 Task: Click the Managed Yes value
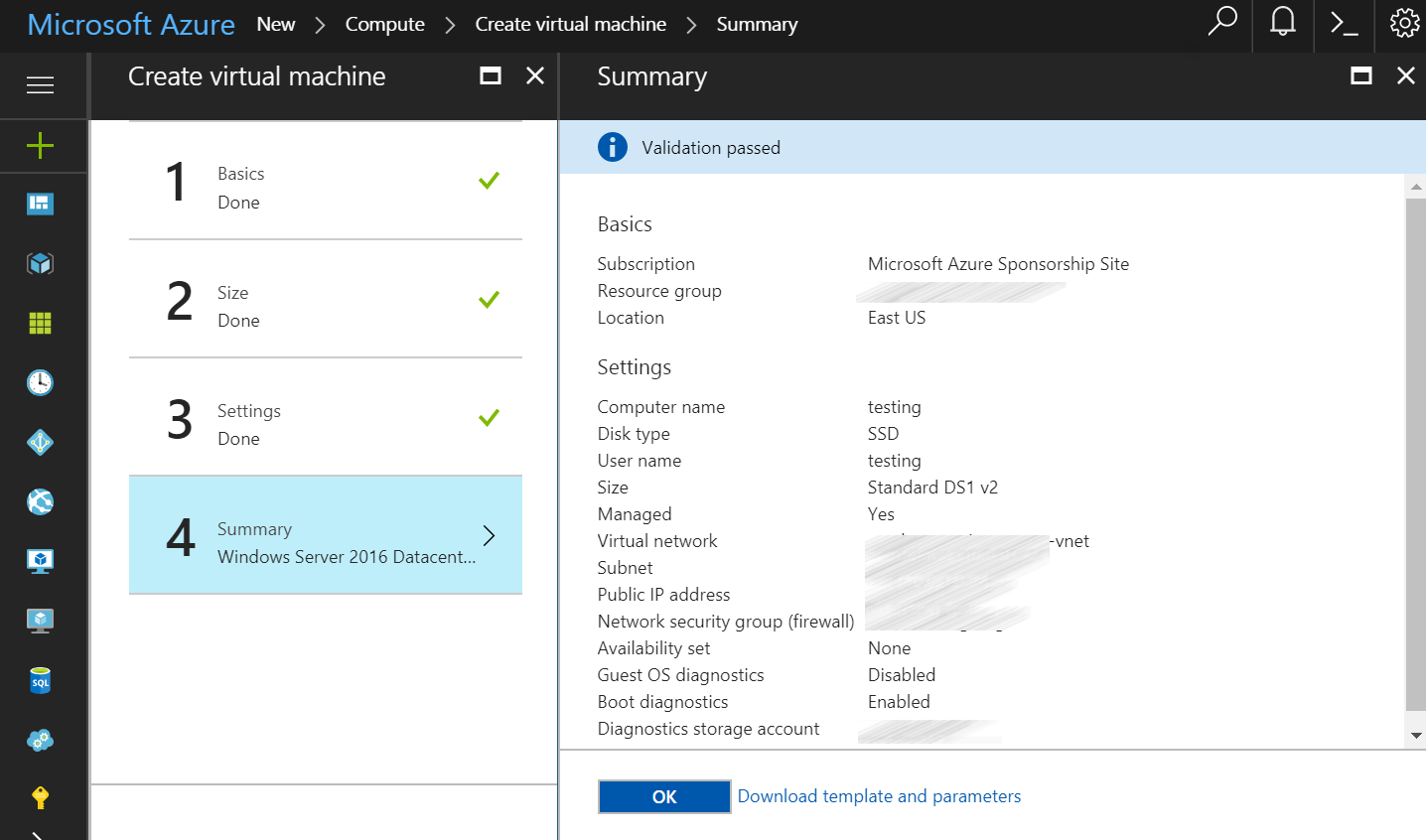(x=881, y=514)
